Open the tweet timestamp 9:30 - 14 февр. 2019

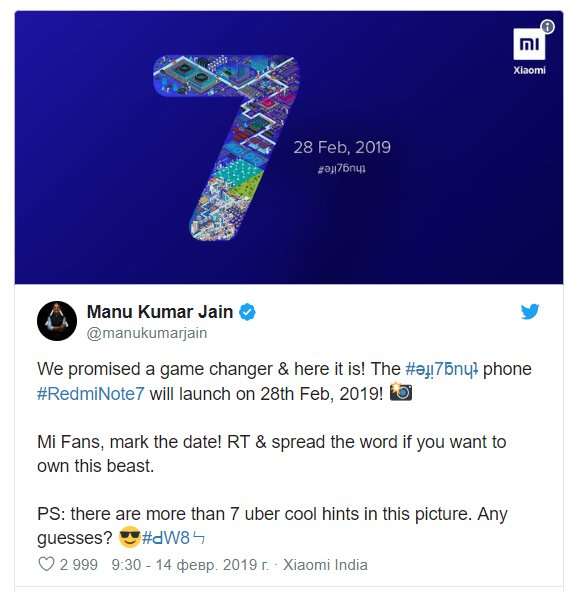click(191, 565)
